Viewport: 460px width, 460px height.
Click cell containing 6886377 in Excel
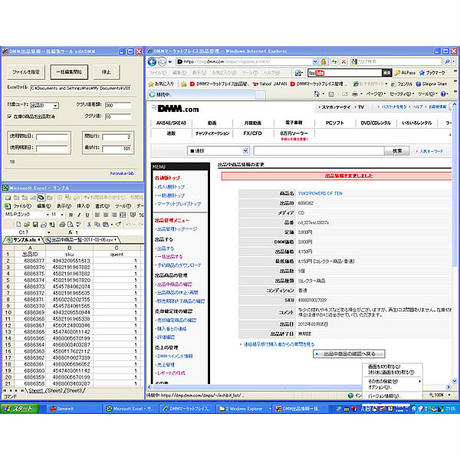tap(30, 261)
